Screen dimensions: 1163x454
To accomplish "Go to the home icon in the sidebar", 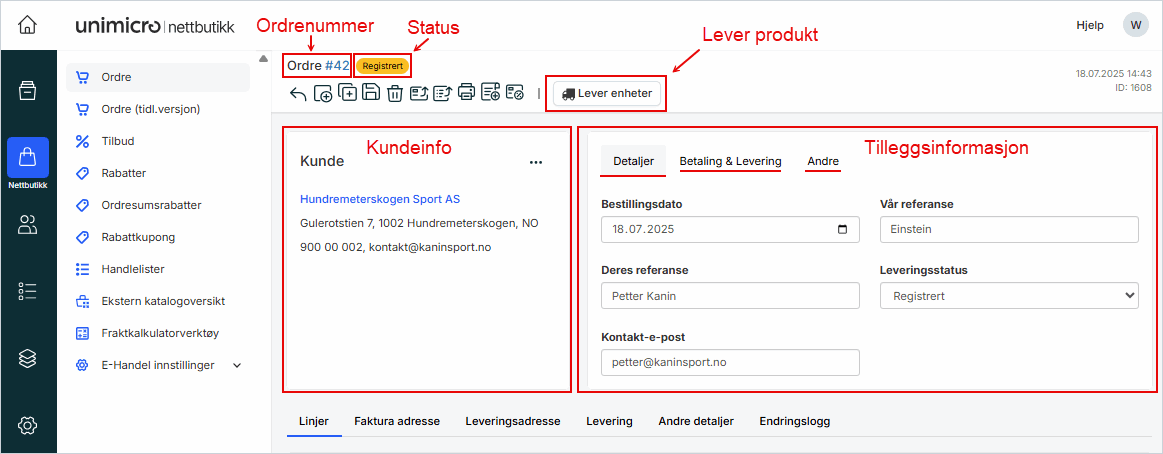I will click(28, 25).
